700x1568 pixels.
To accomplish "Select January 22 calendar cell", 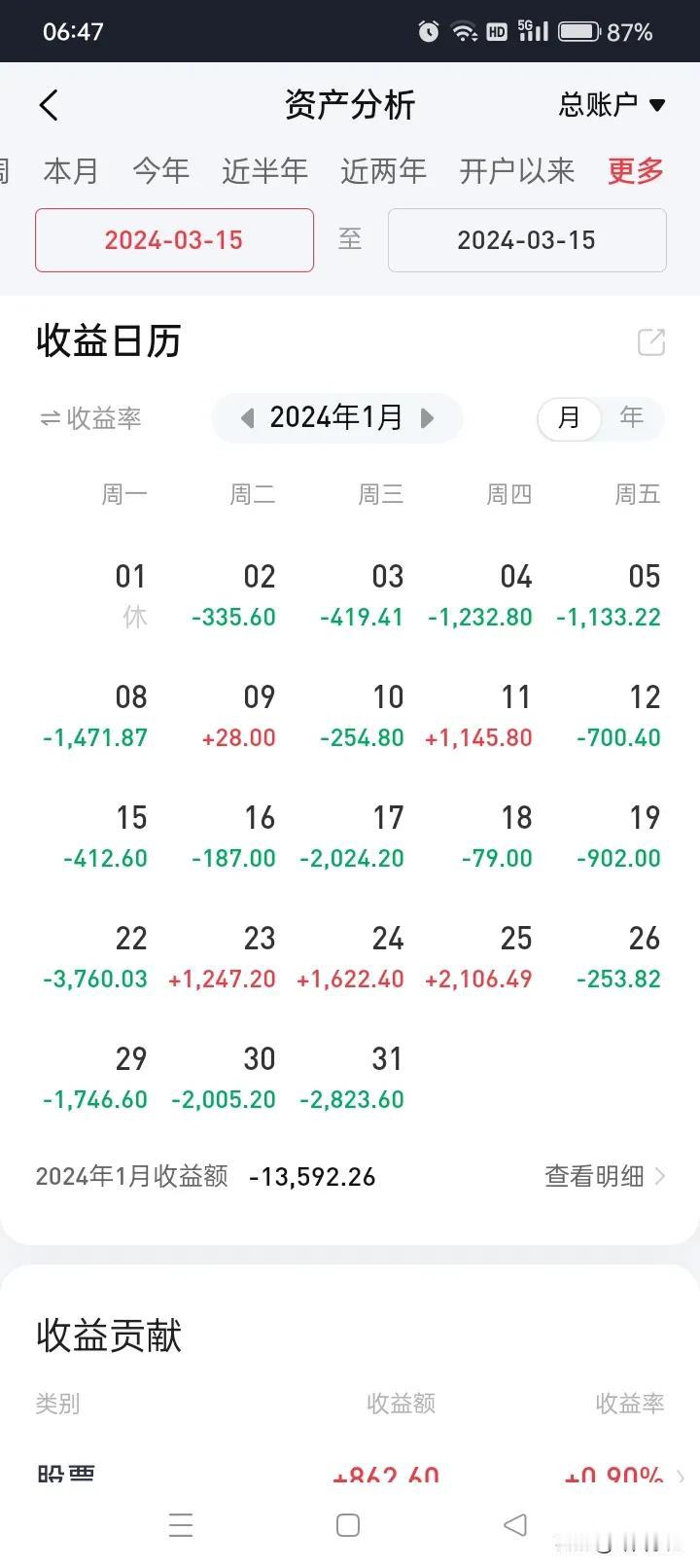I will [95, 957].
